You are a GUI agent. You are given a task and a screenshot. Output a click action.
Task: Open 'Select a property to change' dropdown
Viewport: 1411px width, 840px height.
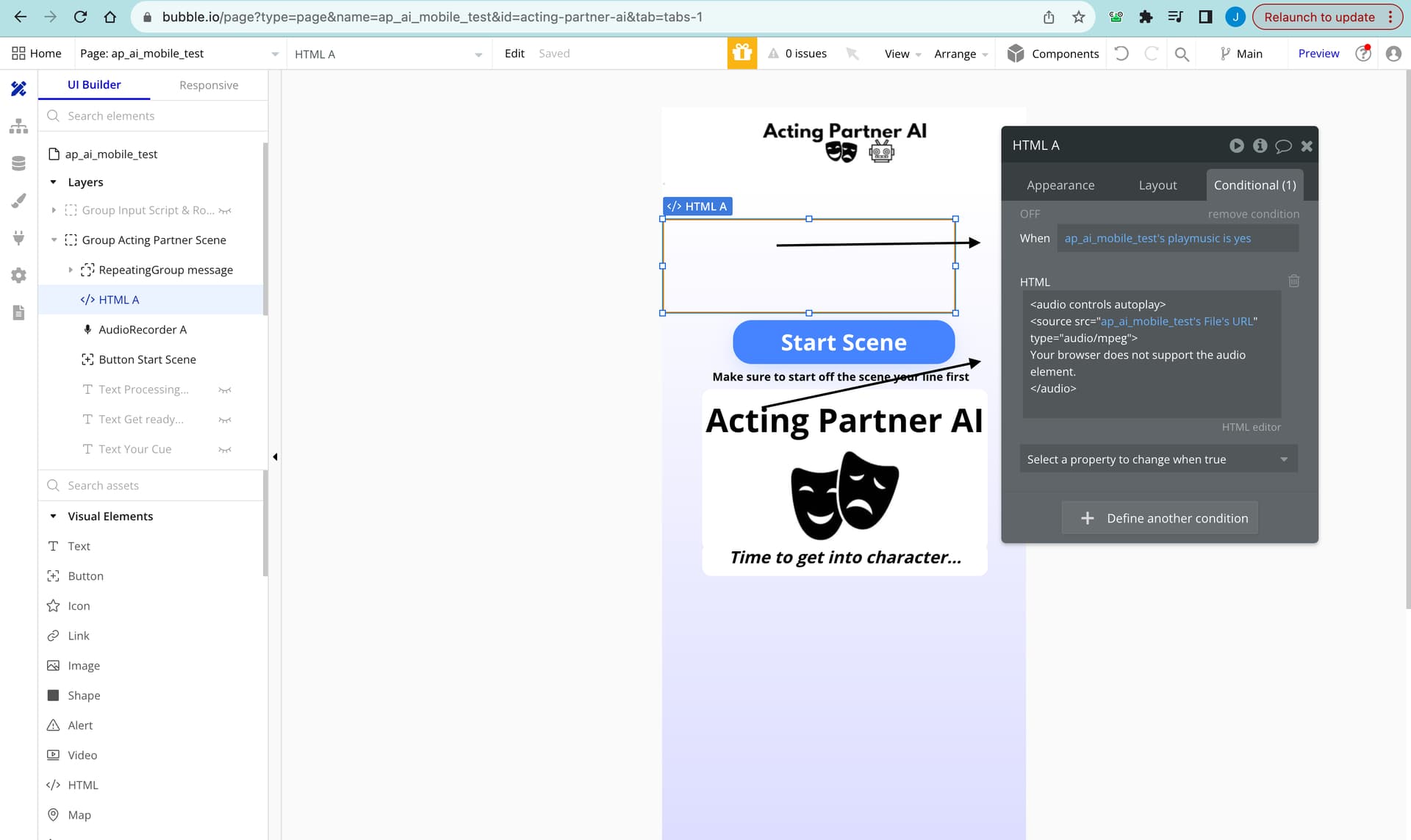point(1158,459)
